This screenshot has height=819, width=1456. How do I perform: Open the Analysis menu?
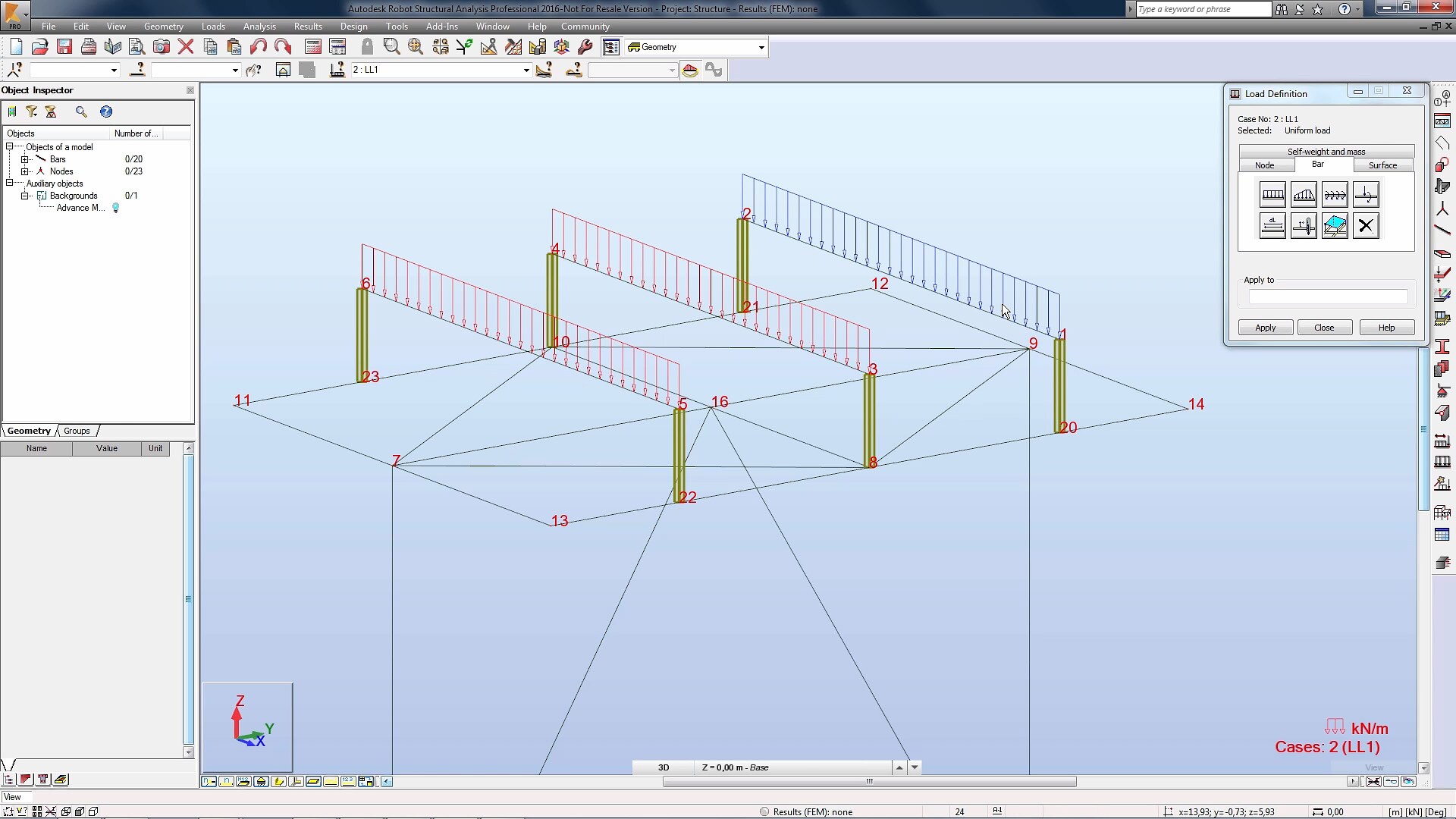[x=259, y=27]
